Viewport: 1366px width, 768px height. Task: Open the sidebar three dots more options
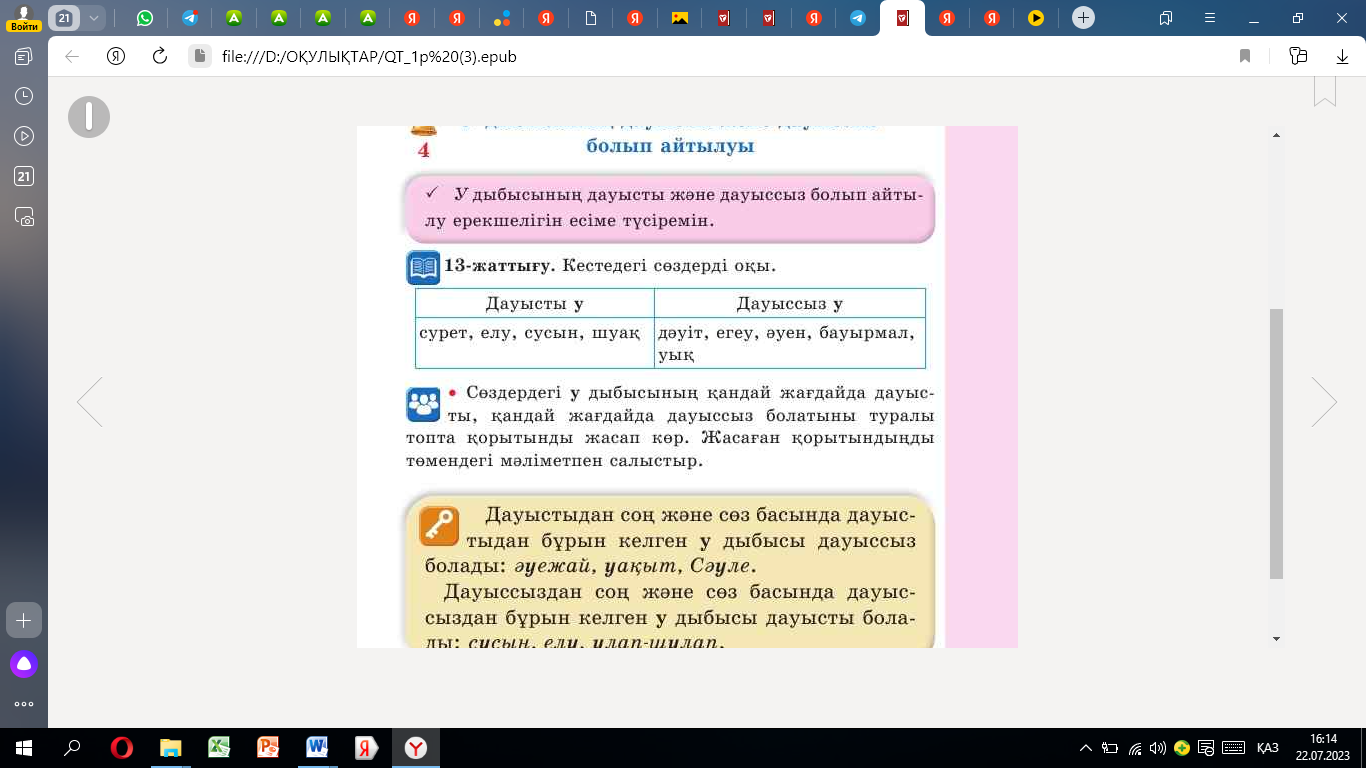coord(24,704)
